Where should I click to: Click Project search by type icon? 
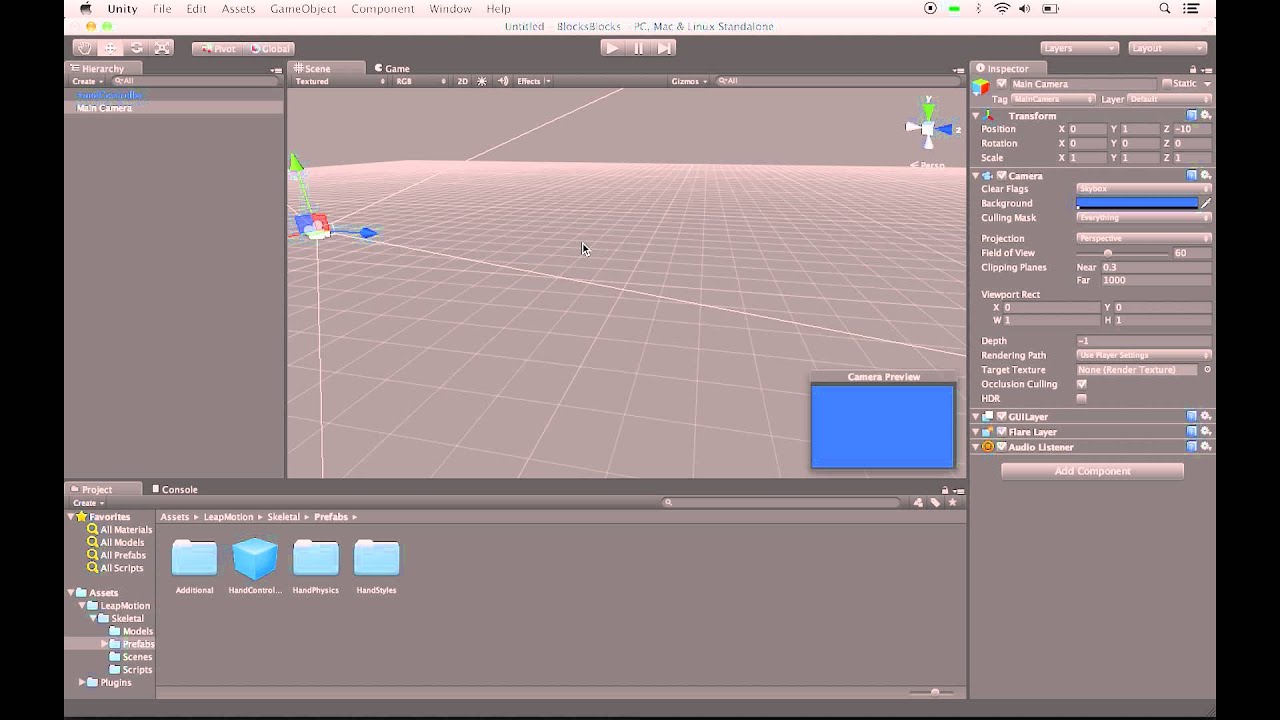tap(918, 503)
